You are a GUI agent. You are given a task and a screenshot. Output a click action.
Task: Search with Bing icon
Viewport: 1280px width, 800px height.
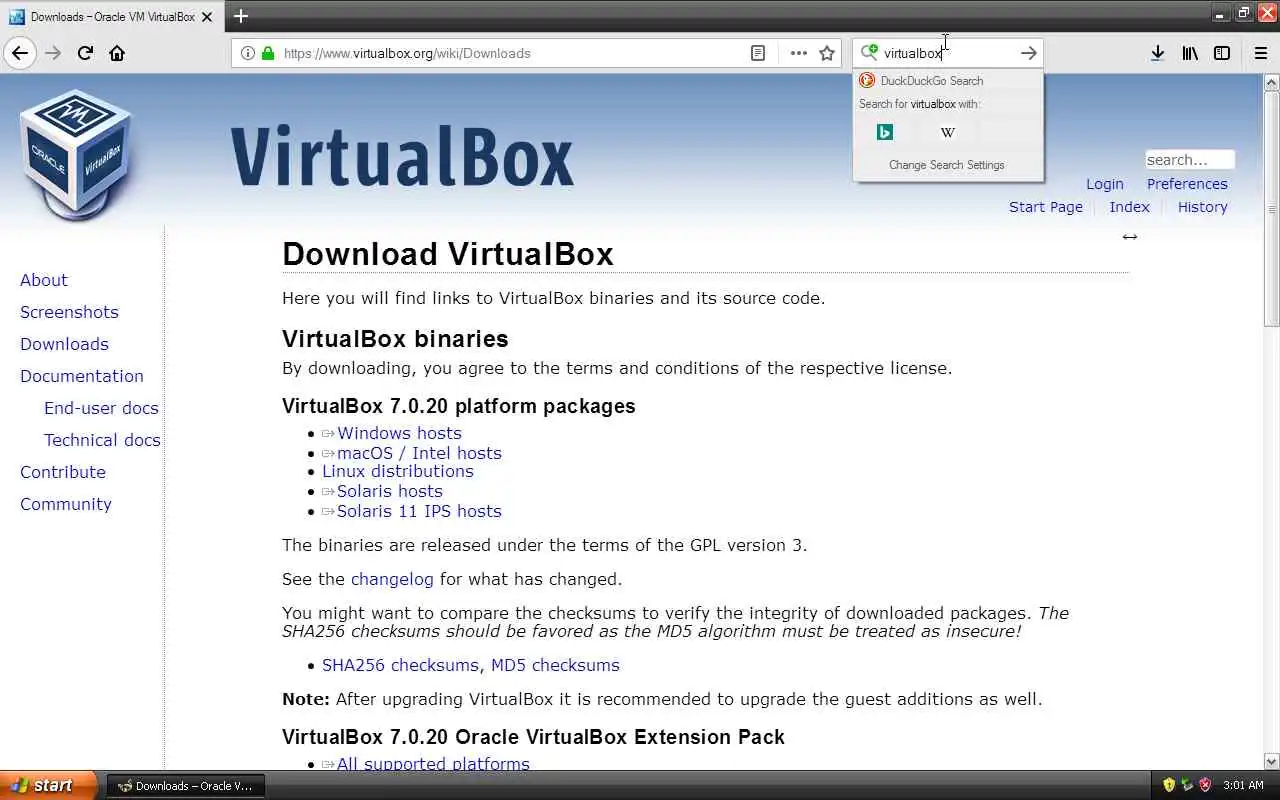pyautogui.click(x=884, y=132)
